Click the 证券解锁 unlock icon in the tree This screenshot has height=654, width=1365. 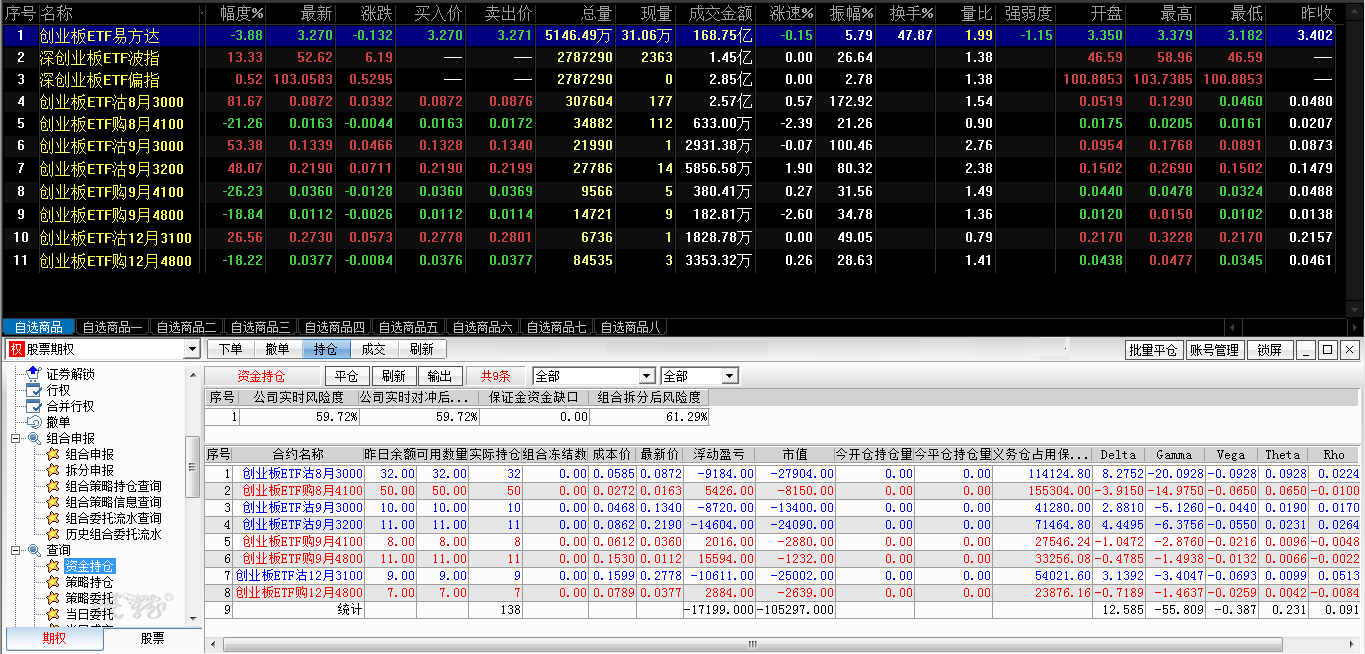[34, 373]
